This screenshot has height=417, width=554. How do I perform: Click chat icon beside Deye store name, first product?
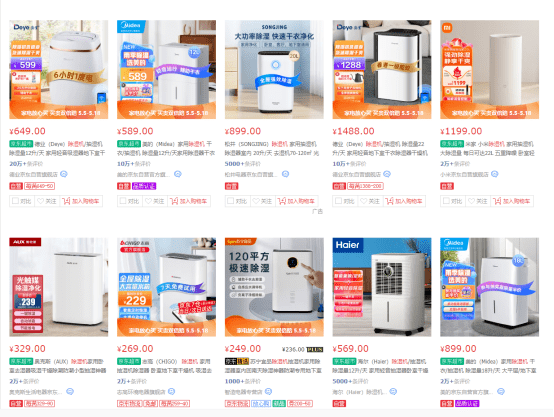point(64,174)
